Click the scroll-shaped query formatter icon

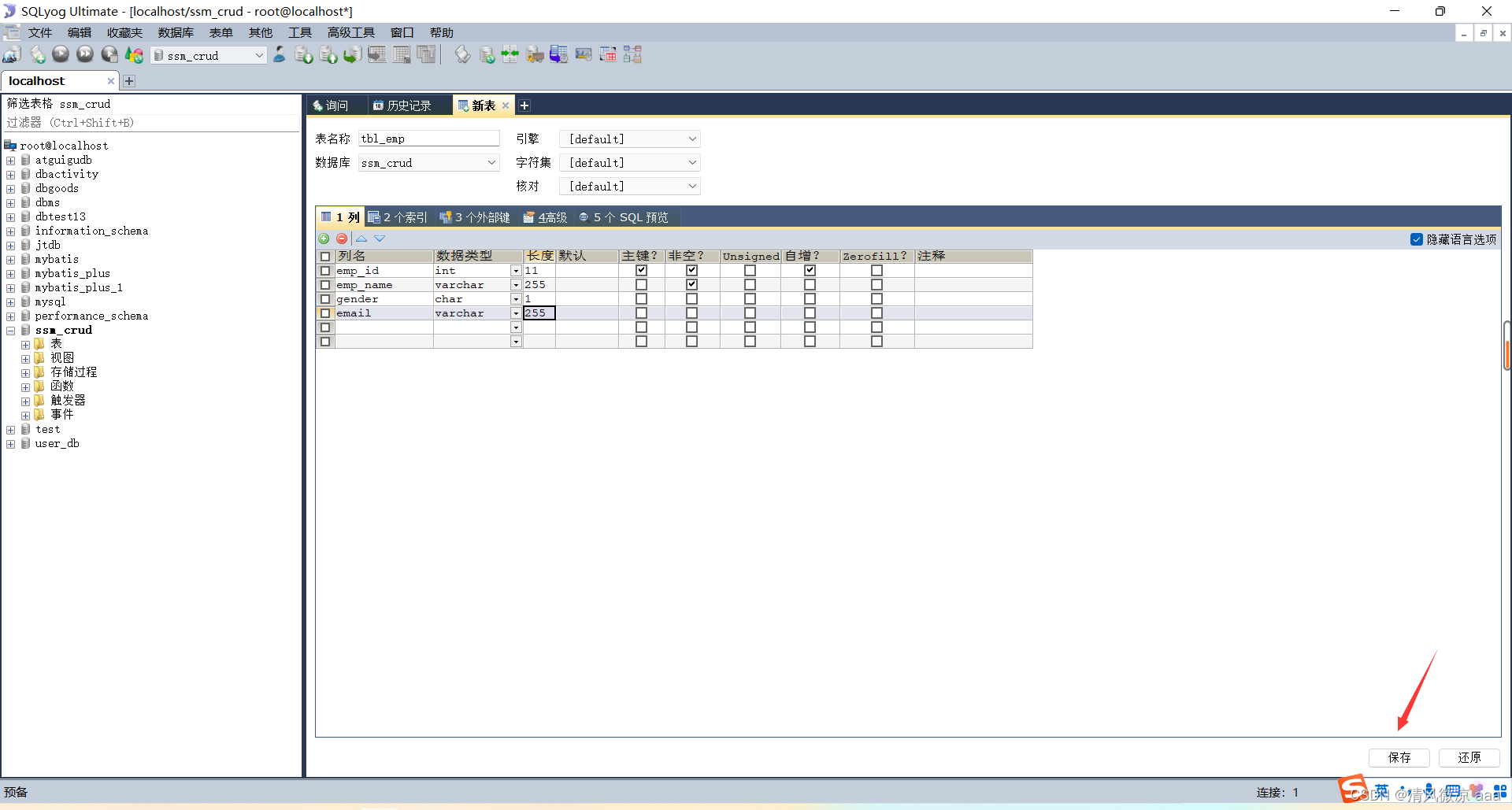(463, 54)
